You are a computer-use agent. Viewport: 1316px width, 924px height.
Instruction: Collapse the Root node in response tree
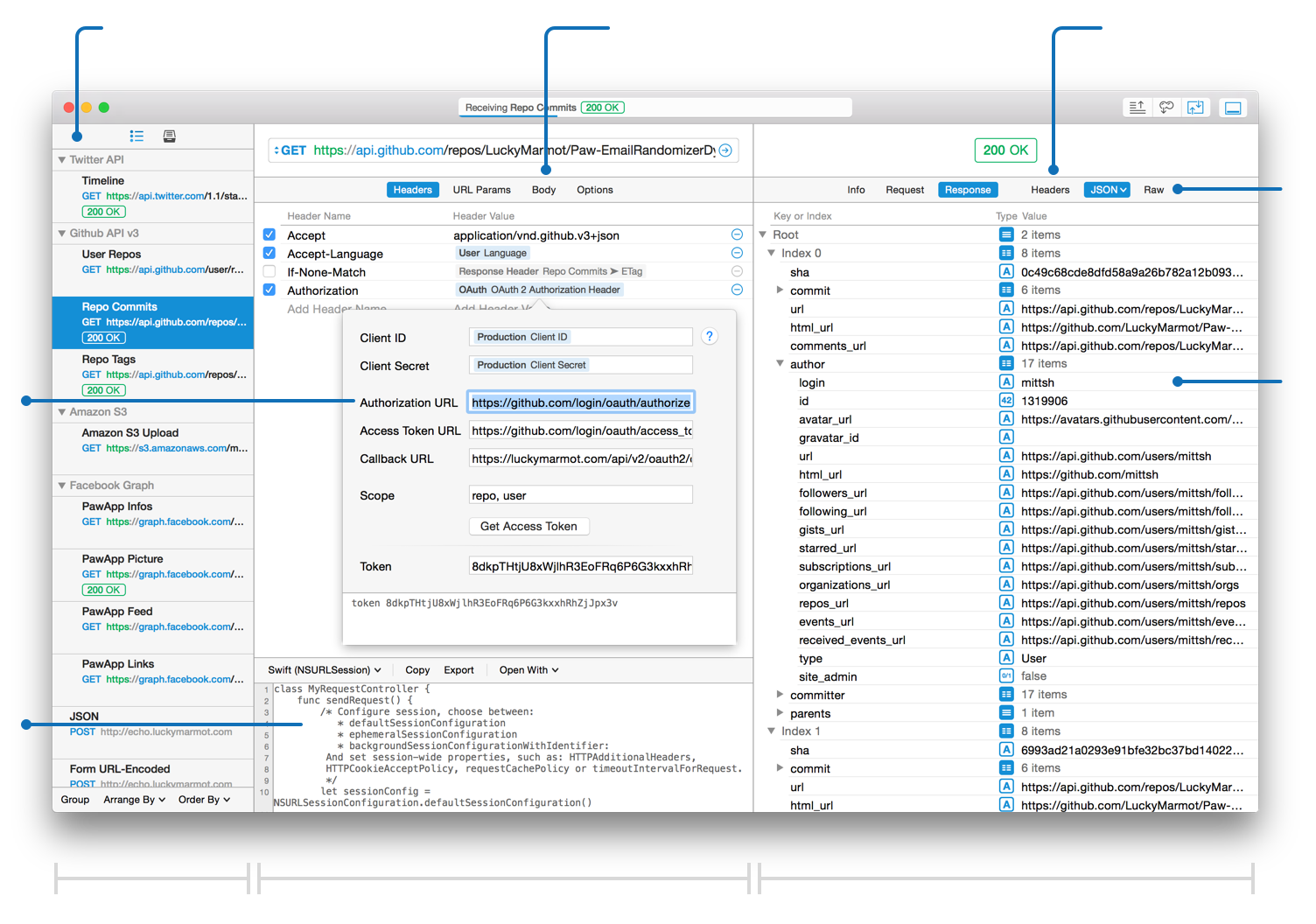[763, 234]
